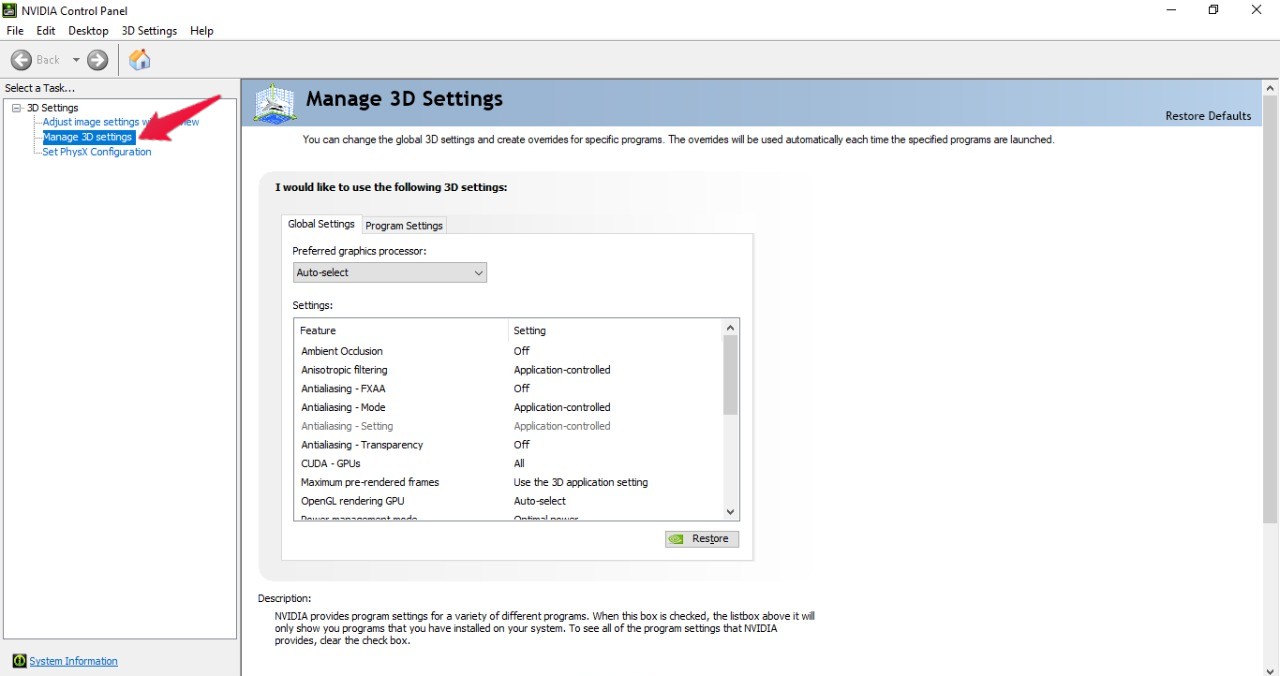Image resolution: width=1280 pixels, height=676 pixels.
Task: Click main page scrollbar up arrow
Action: click(1270, 88)
